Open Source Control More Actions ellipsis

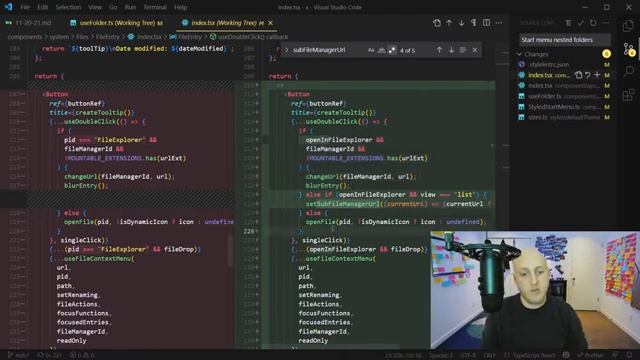click(606, 23)
